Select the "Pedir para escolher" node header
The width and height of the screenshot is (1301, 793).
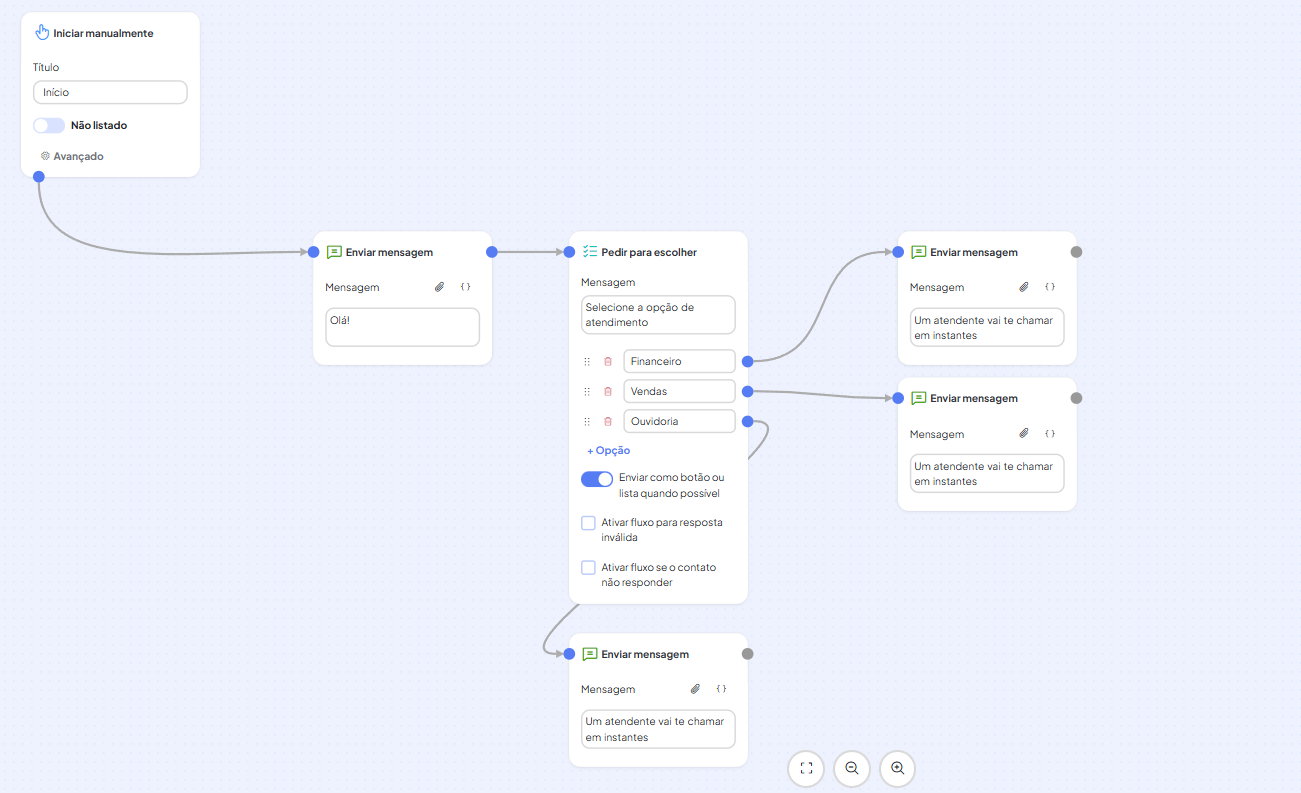648,253
